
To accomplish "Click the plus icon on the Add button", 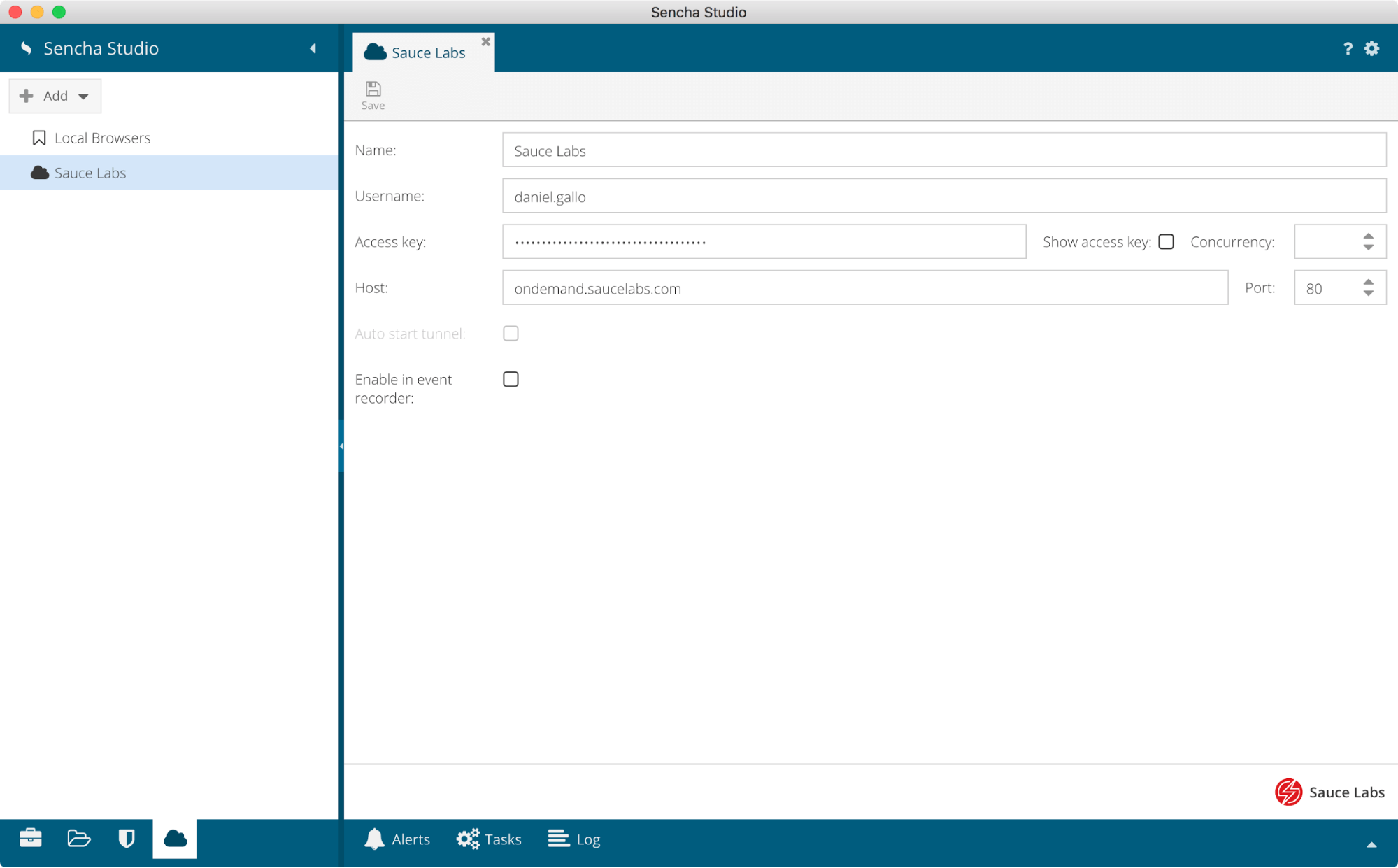I will pos(27,96).
